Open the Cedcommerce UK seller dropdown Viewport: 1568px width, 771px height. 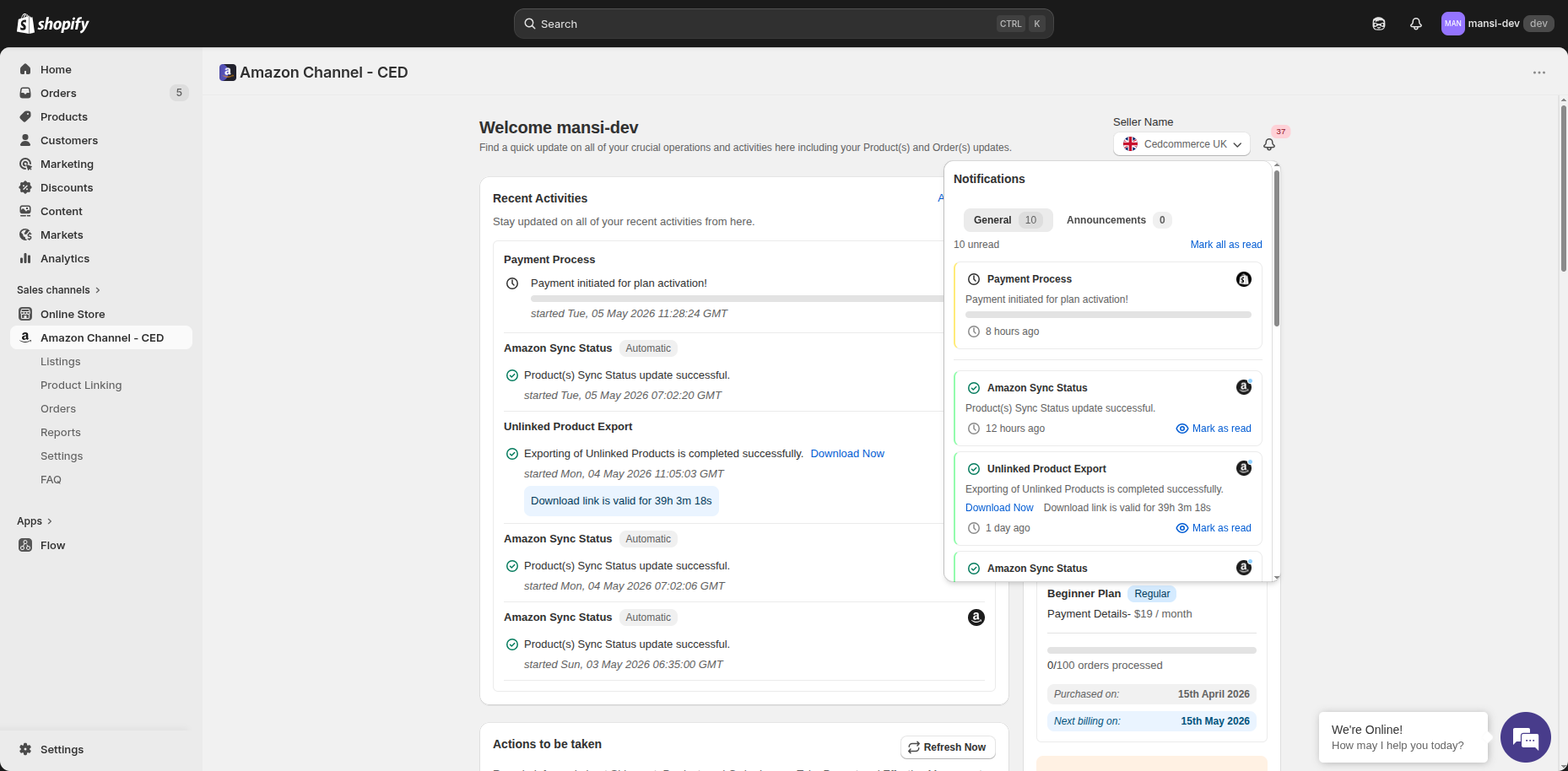tap(1181, 144)
